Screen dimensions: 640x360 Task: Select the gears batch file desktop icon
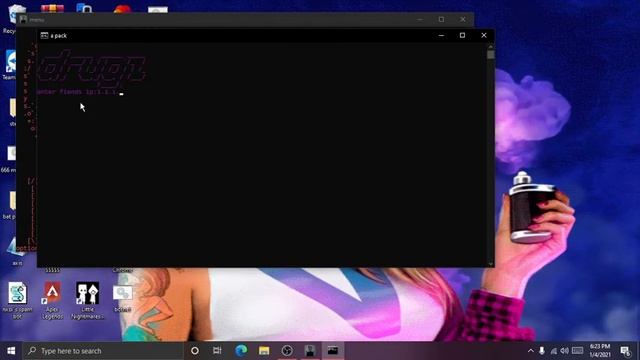click(122, 298)
